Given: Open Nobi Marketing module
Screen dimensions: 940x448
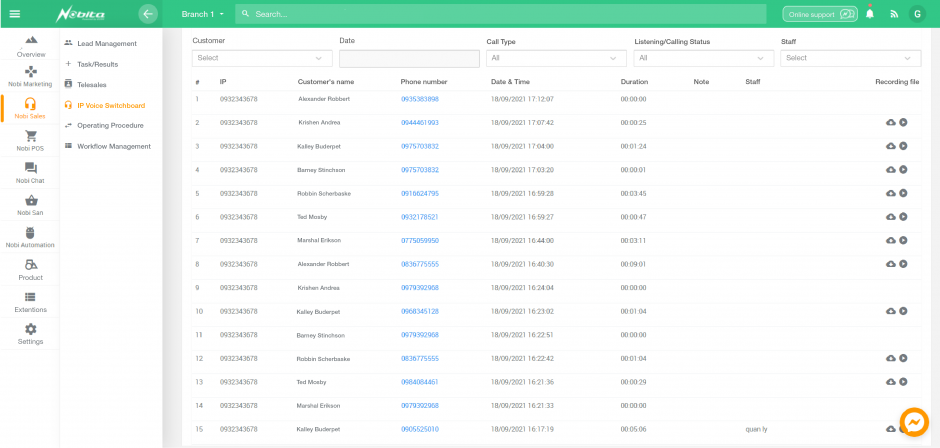Looking at the screenshot, I should tap(31, 77).
